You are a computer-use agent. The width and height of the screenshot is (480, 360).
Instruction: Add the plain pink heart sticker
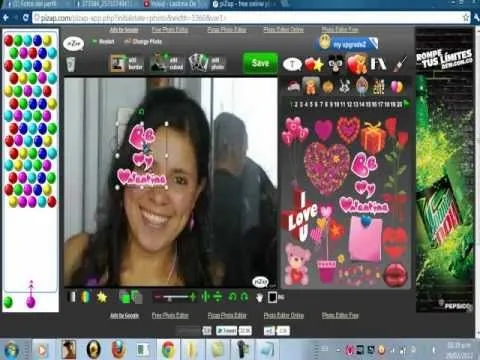click(323, 130)
